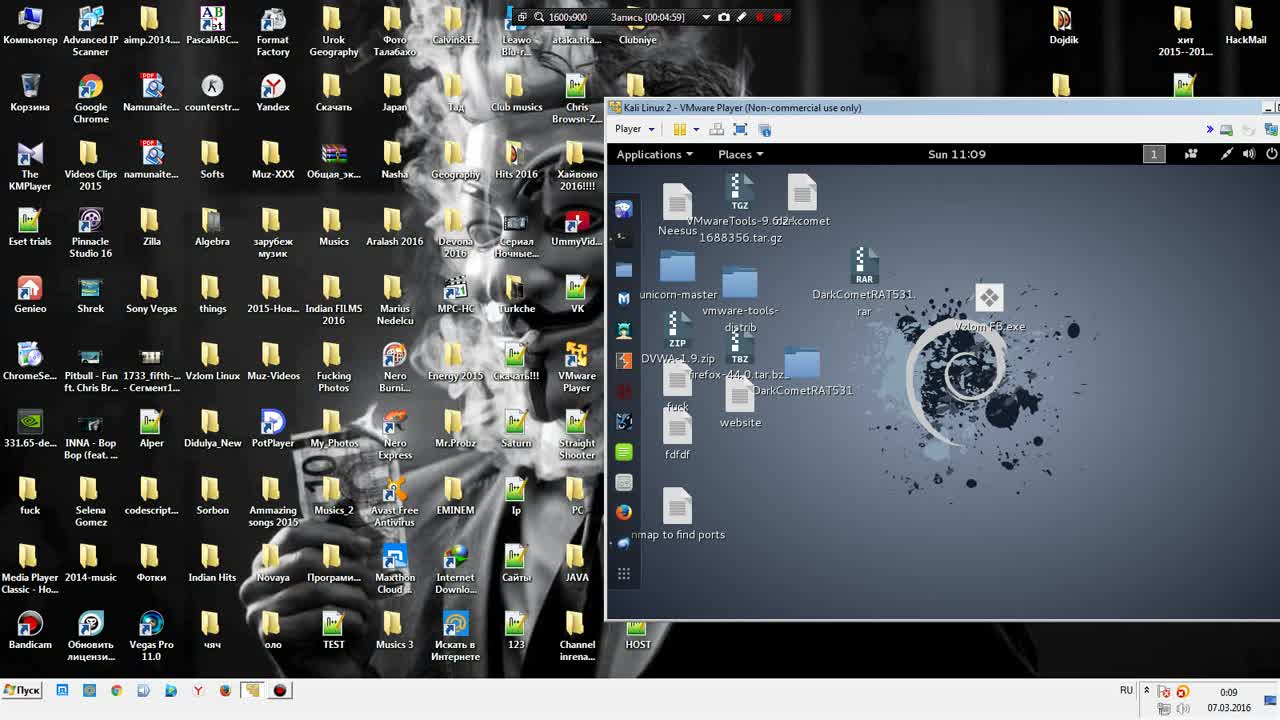The image size is (1280, 720).
Task: Click Firefox icon in Windows taskbar
Action: pyautogui.click(x=225, y=690)
